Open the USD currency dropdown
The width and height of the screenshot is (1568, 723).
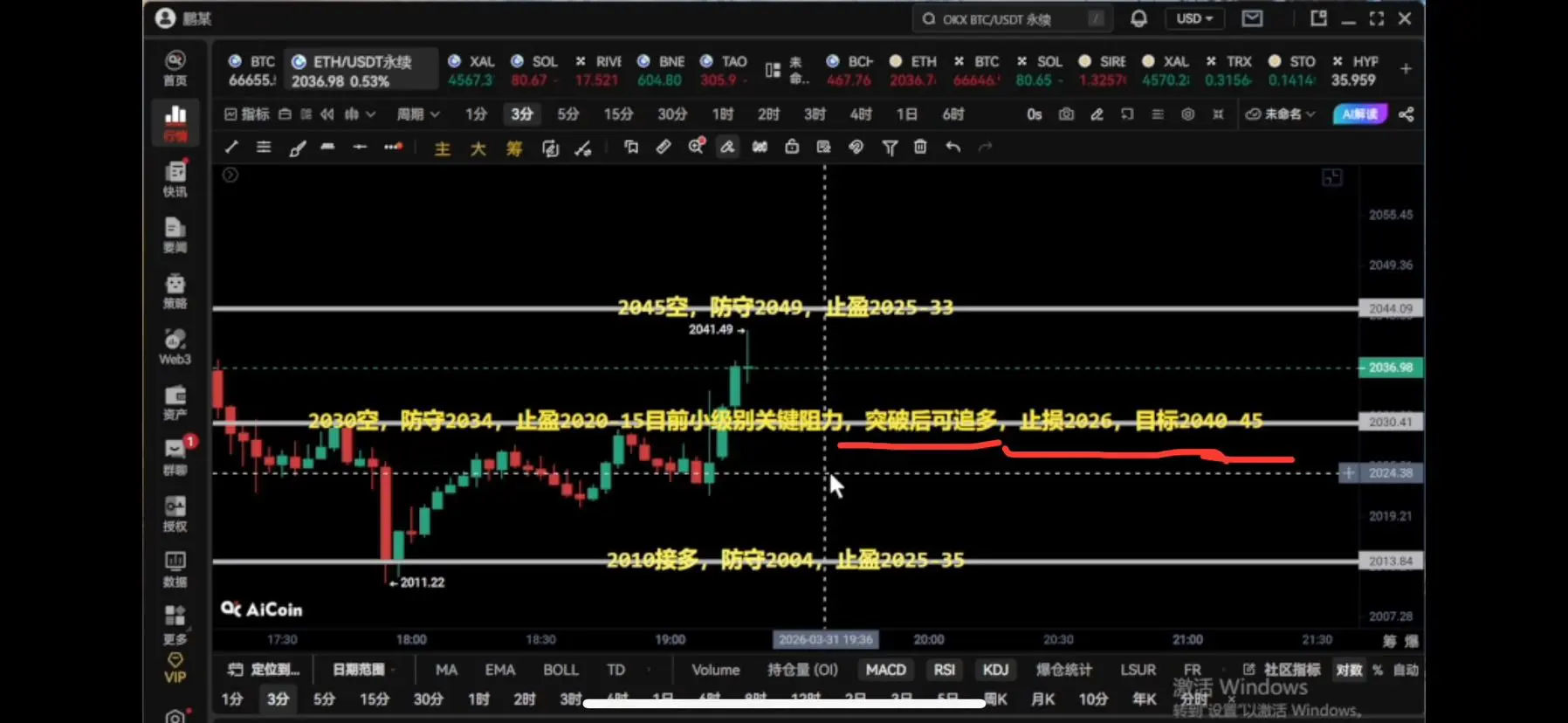(x=1194, y=18)
